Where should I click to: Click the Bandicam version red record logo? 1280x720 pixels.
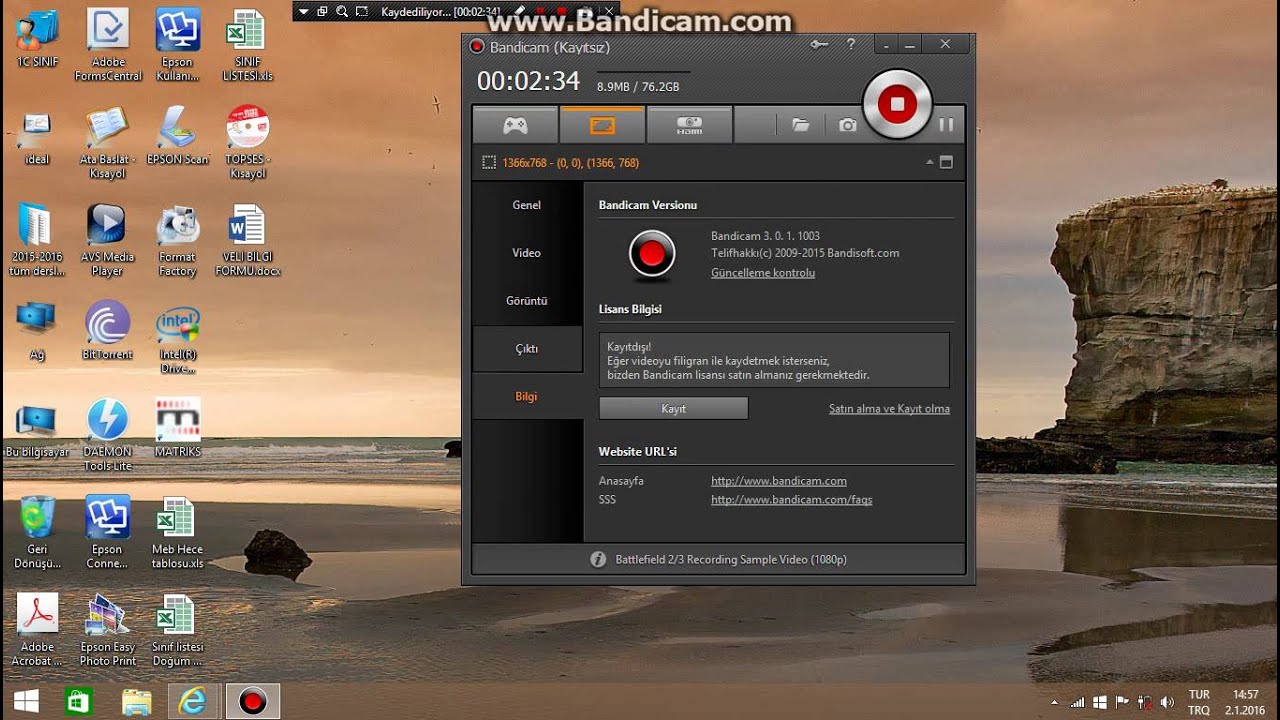pyautogui.click(x=652, y=255)
